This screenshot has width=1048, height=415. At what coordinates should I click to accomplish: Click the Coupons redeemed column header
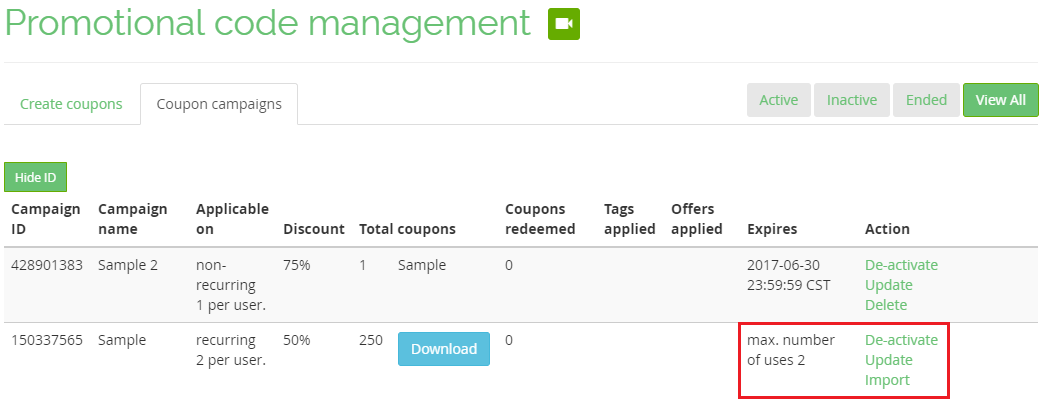[x=540, y=219]
